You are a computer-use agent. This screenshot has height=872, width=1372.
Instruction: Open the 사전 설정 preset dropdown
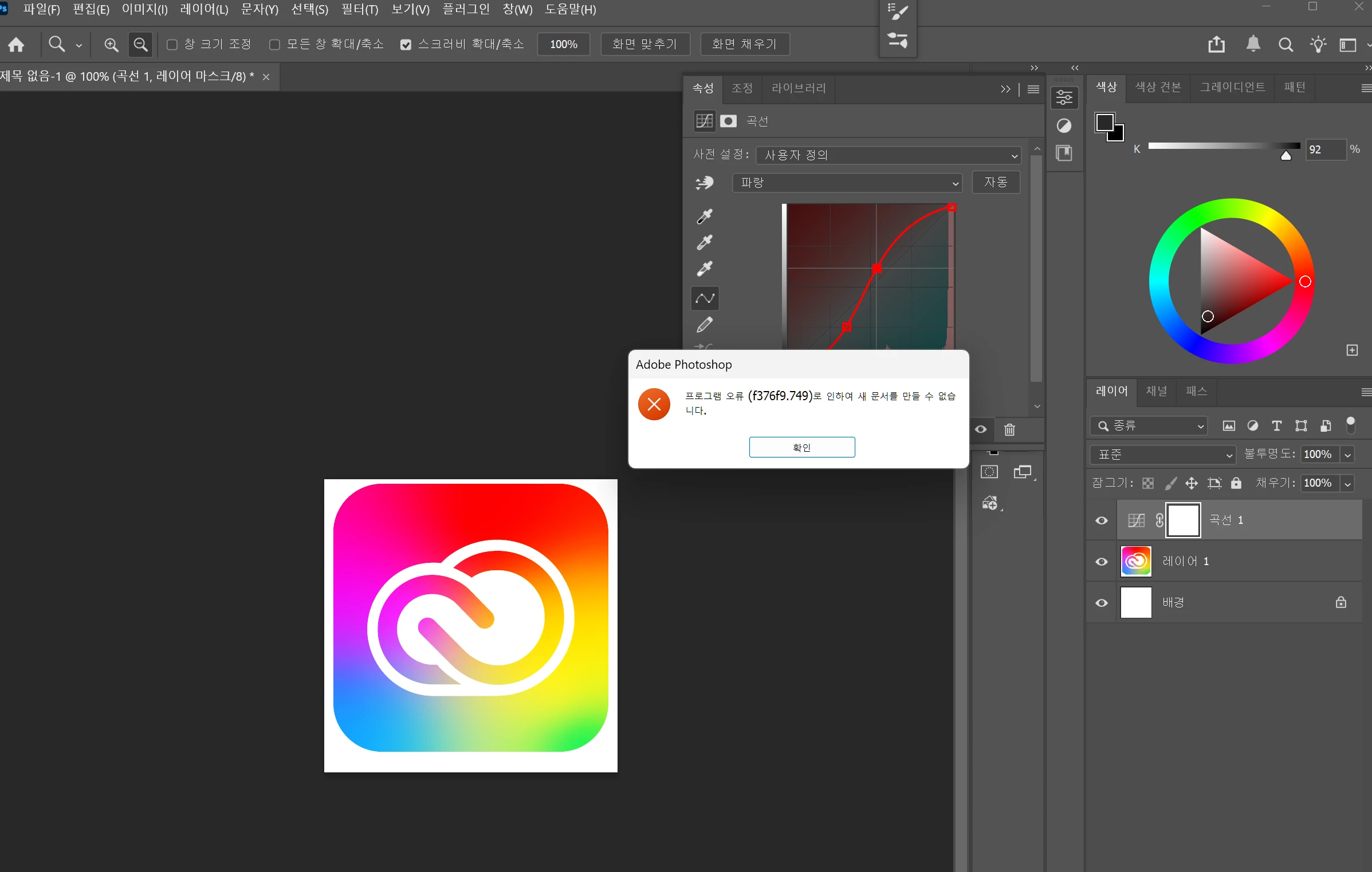(x=888, y=155)
